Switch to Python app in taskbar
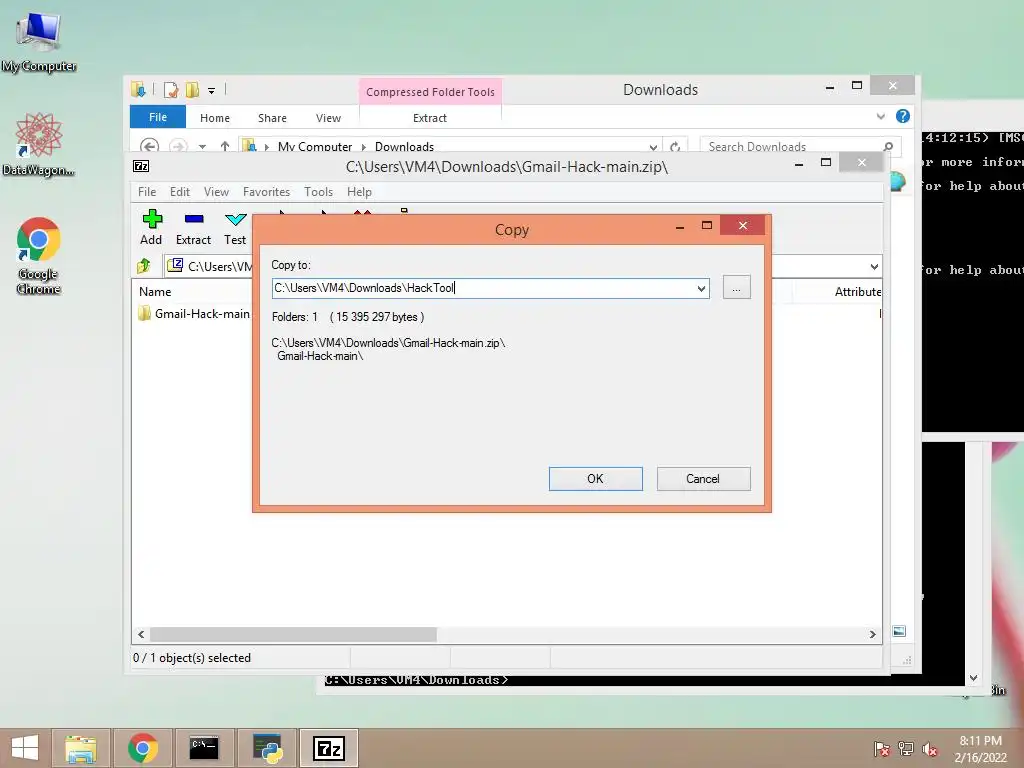 point(268,748)
